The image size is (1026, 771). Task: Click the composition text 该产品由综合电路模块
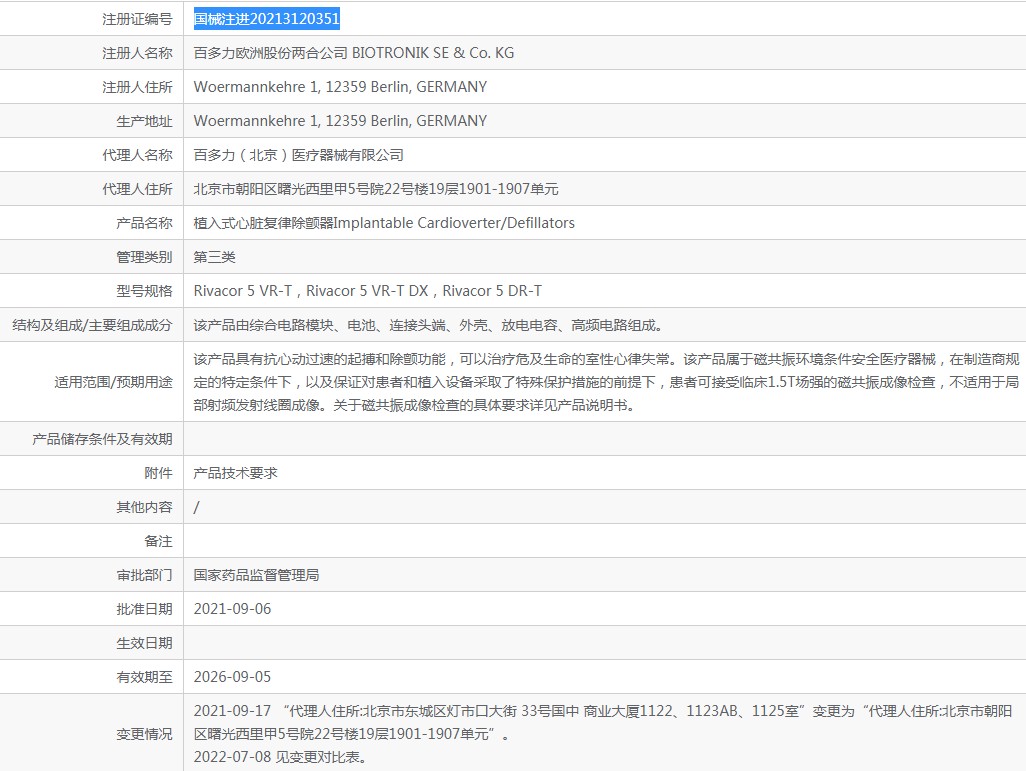point(429,325)
